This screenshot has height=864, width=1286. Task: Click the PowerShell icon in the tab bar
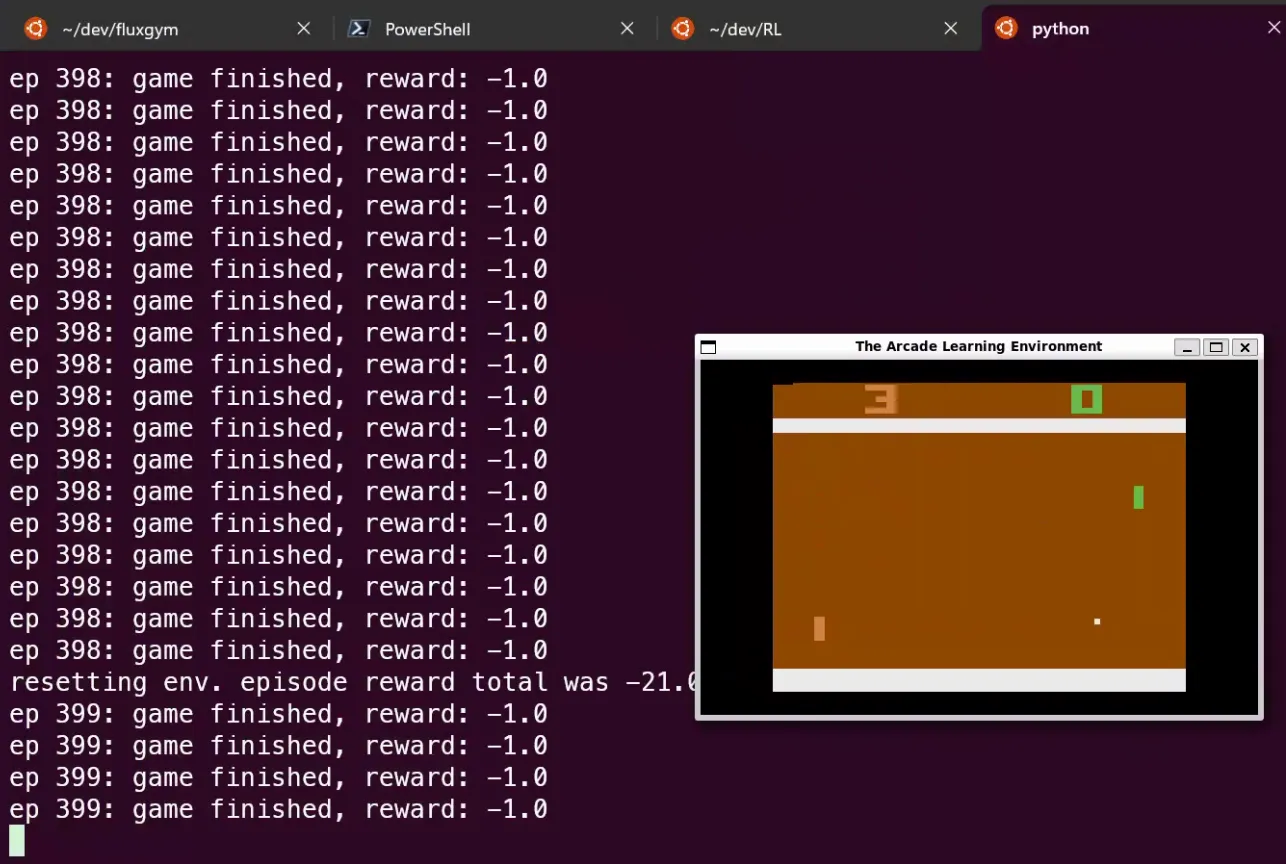click(x=359, y=29)
